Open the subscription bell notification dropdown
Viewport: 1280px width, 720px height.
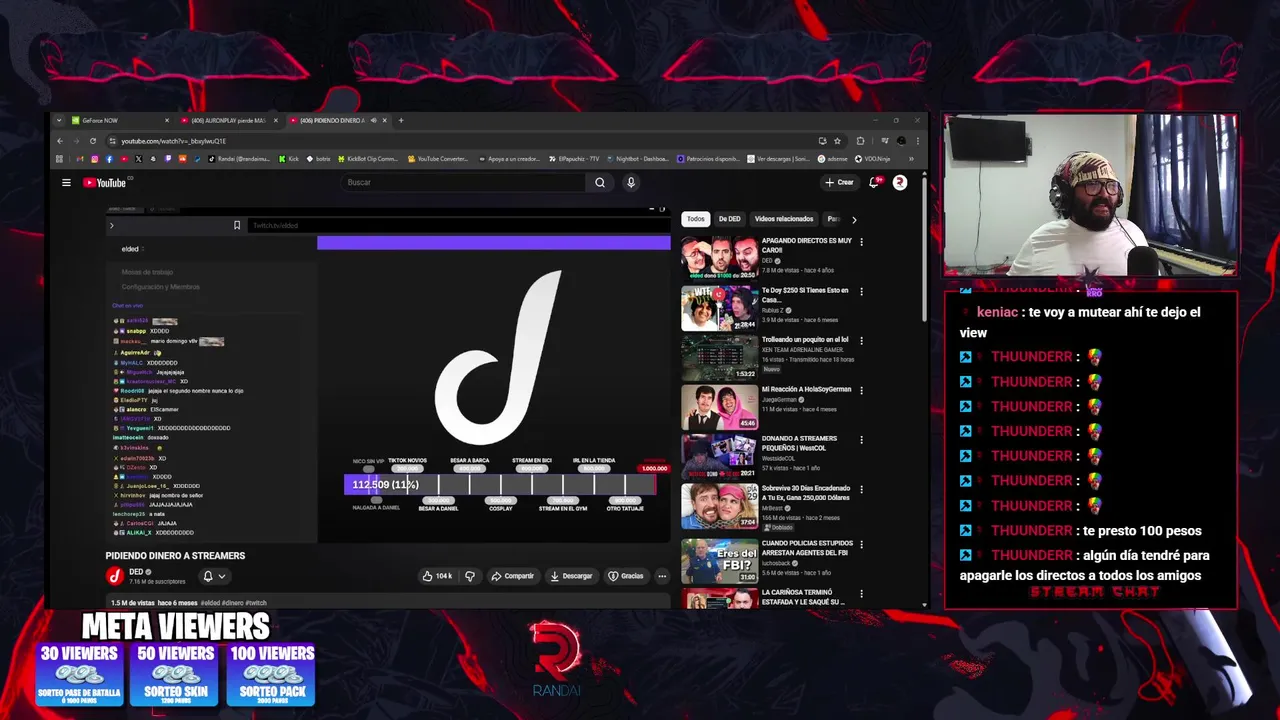click(x=214, y=576)
